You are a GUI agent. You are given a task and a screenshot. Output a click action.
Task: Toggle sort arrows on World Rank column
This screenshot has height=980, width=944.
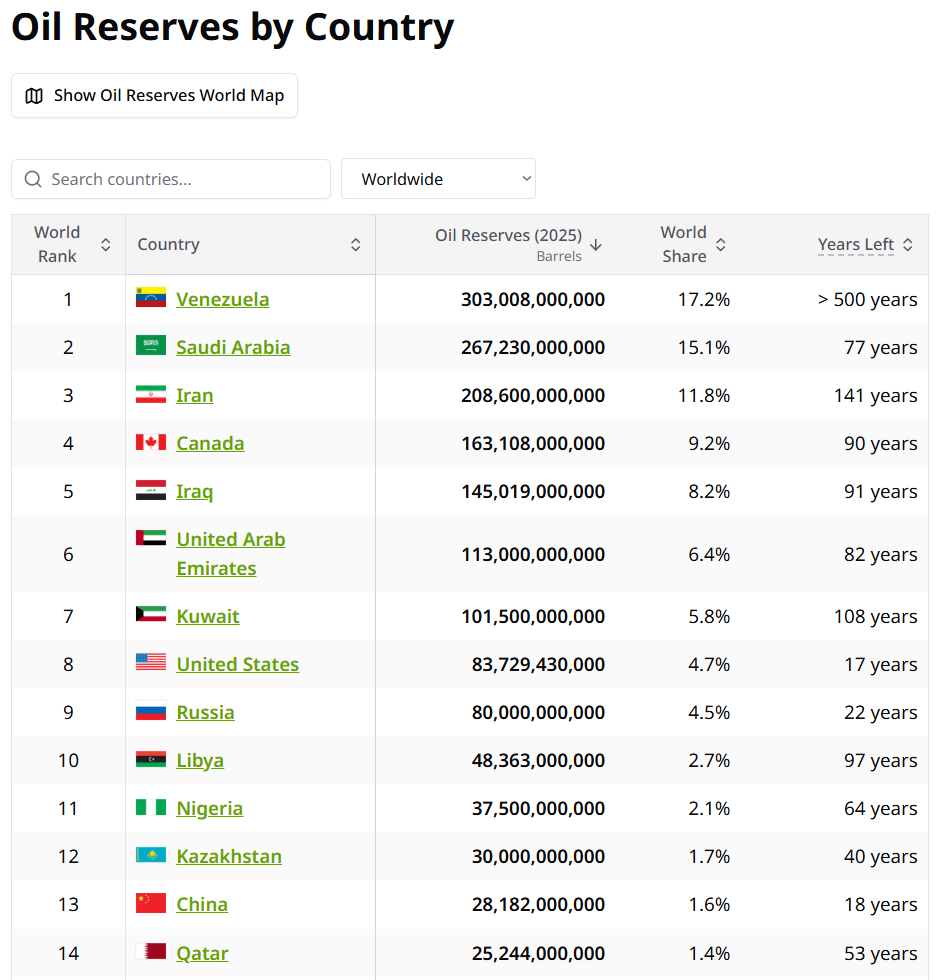[106, 244]
